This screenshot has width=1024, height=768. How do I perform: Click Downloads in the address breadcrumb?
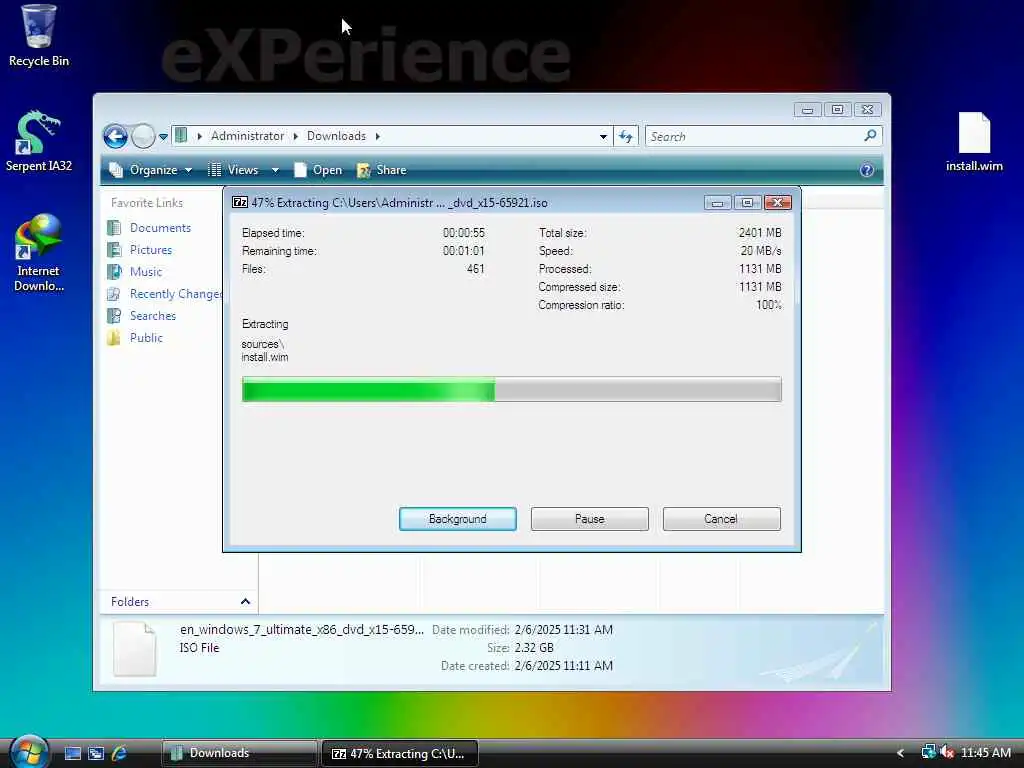(336, 136)
